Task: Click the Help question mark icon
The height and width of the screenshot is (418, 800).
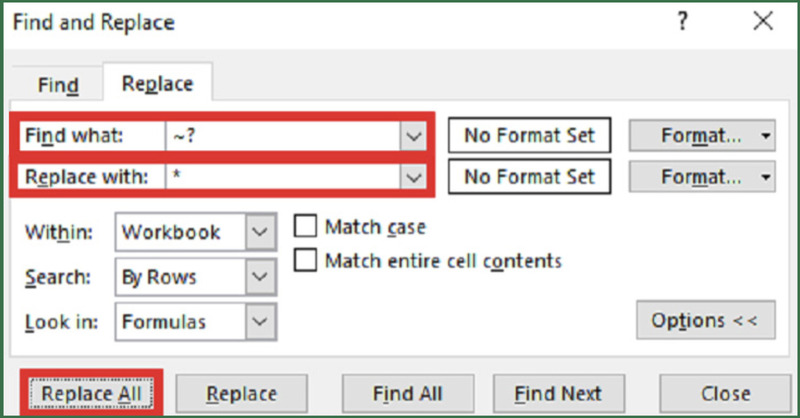Action: point(683,22)
